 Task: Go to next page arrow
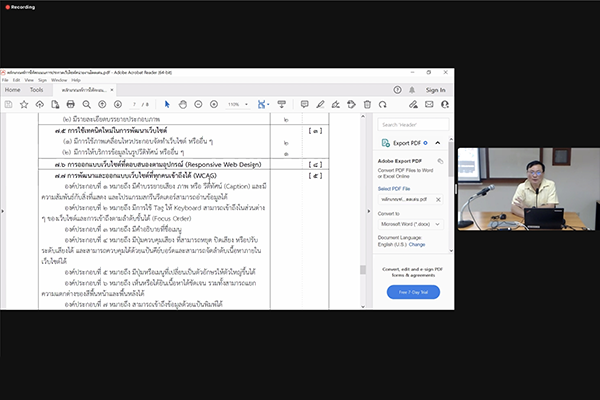click(x=118, y=104)
